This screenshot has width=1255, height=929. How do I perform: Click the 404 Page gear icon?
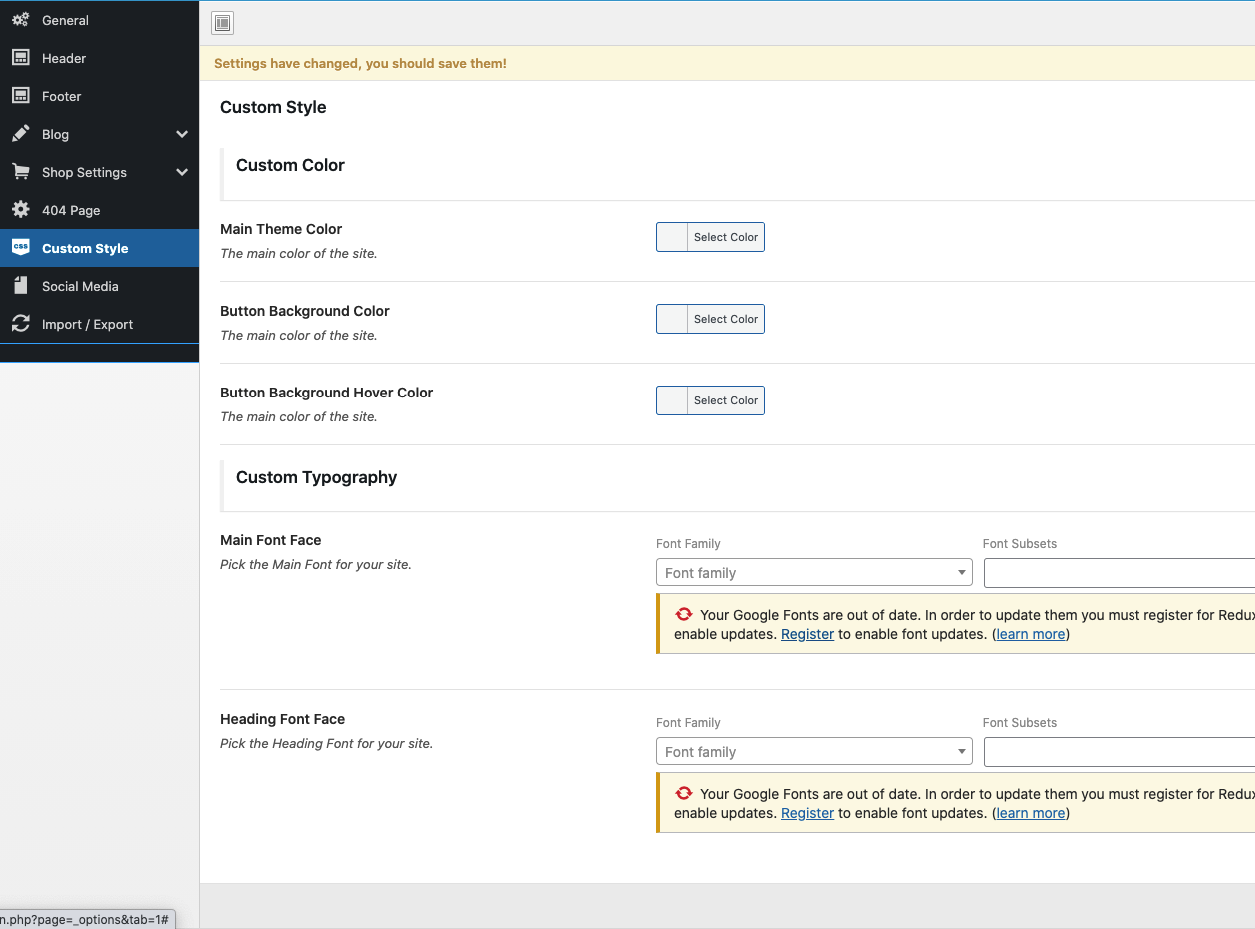tap(20, 210)
